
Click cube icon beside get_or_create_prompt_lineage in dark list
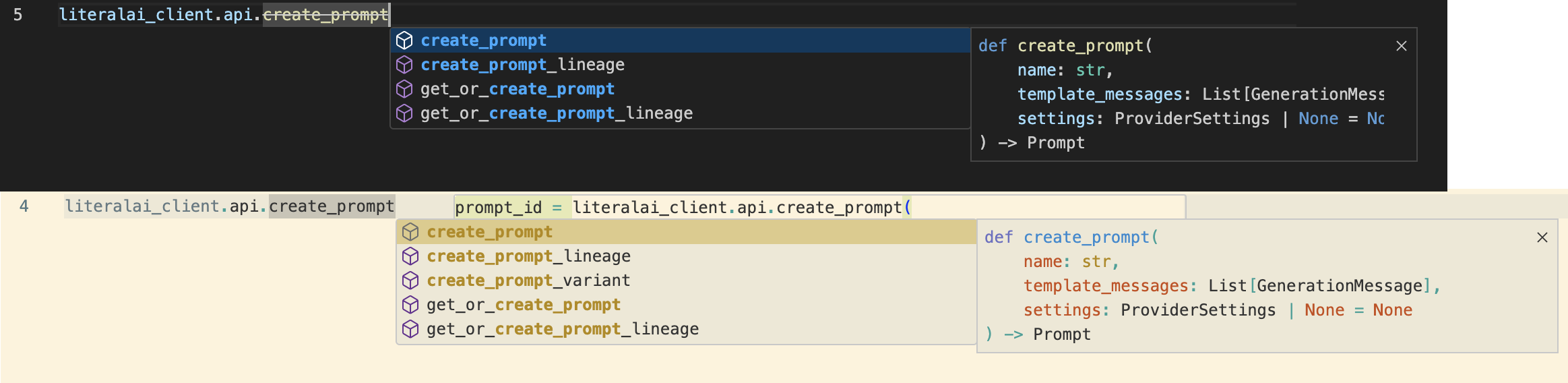pyautogui.click(x=404, y=113)
